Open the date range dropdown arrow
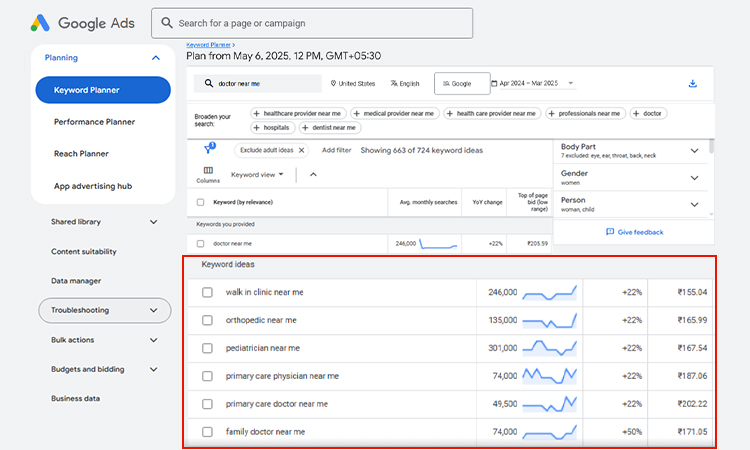Image resolution: width=750 pixels, height=450 pixels. pos(571,83)
